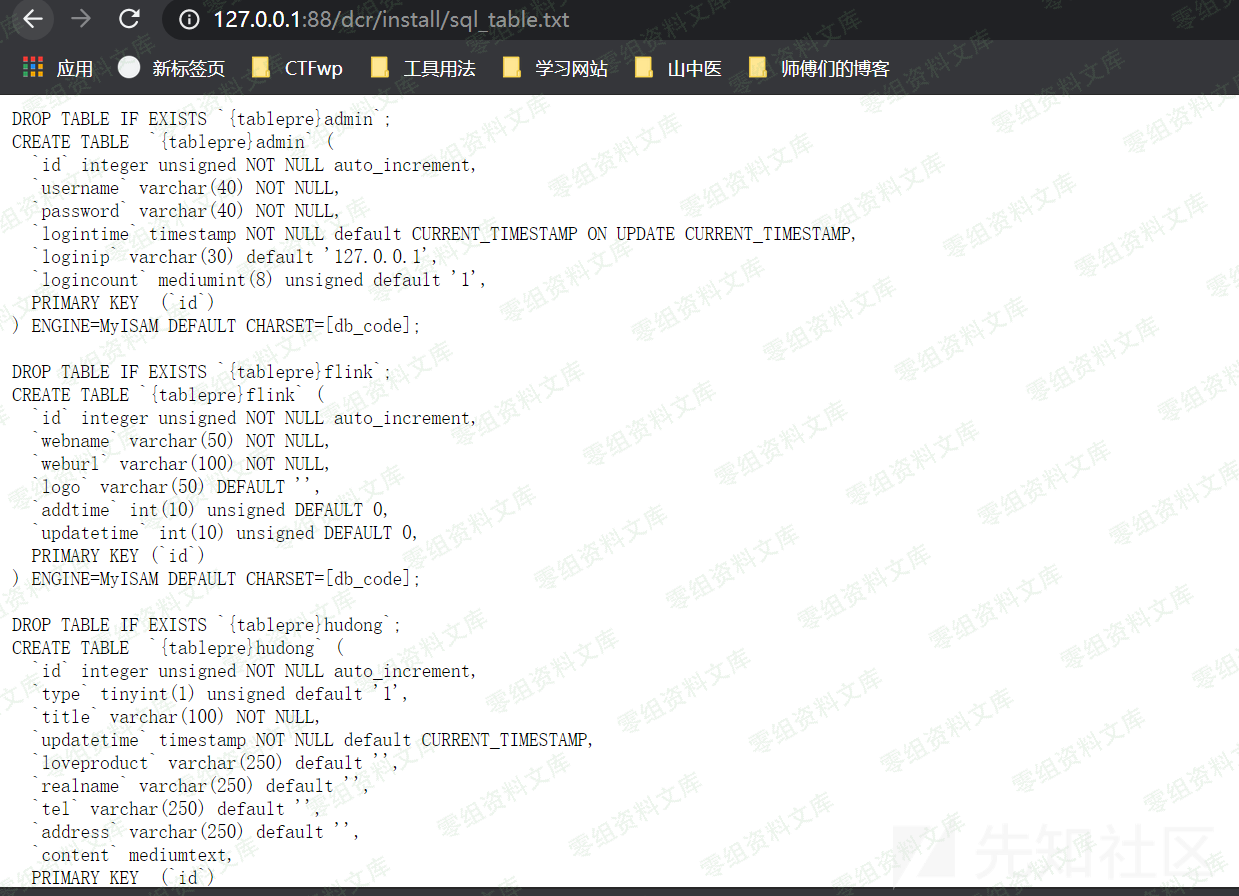Click the DROP TABLE {tablepre}admin line
Viewport: 1239px width, 896px height.
(x=201, y=119)
